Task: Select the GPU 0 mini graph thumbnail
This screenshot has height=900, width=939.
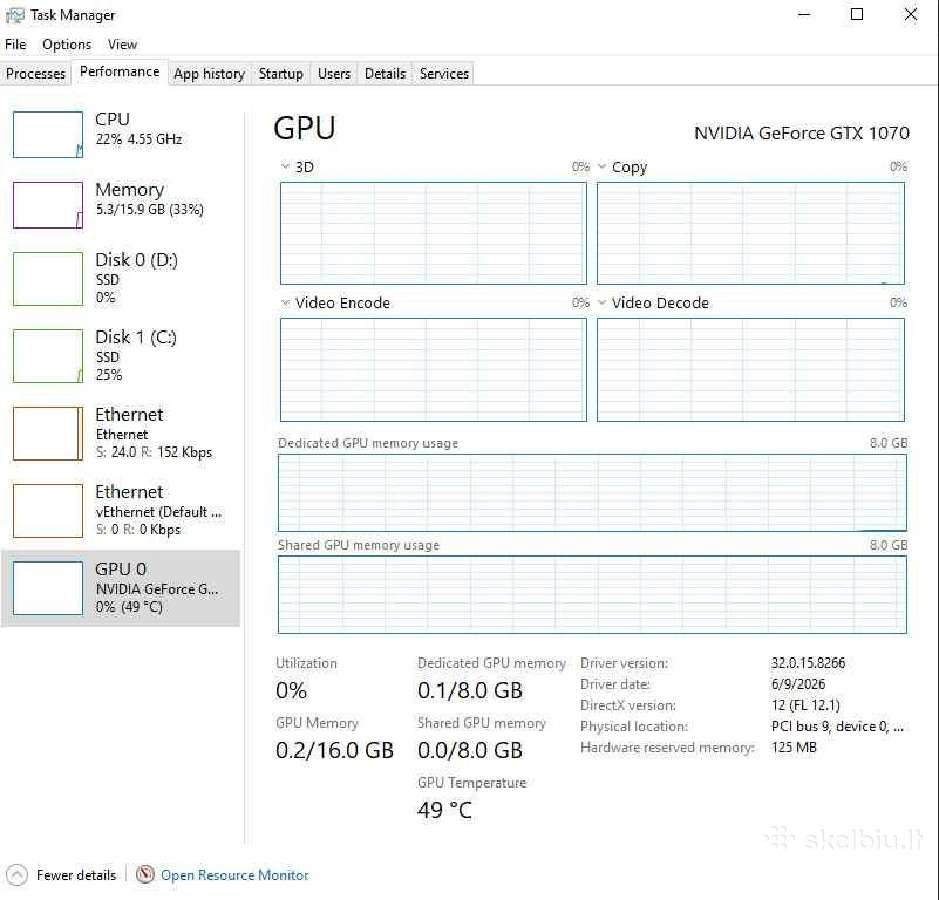Action: 48,588
